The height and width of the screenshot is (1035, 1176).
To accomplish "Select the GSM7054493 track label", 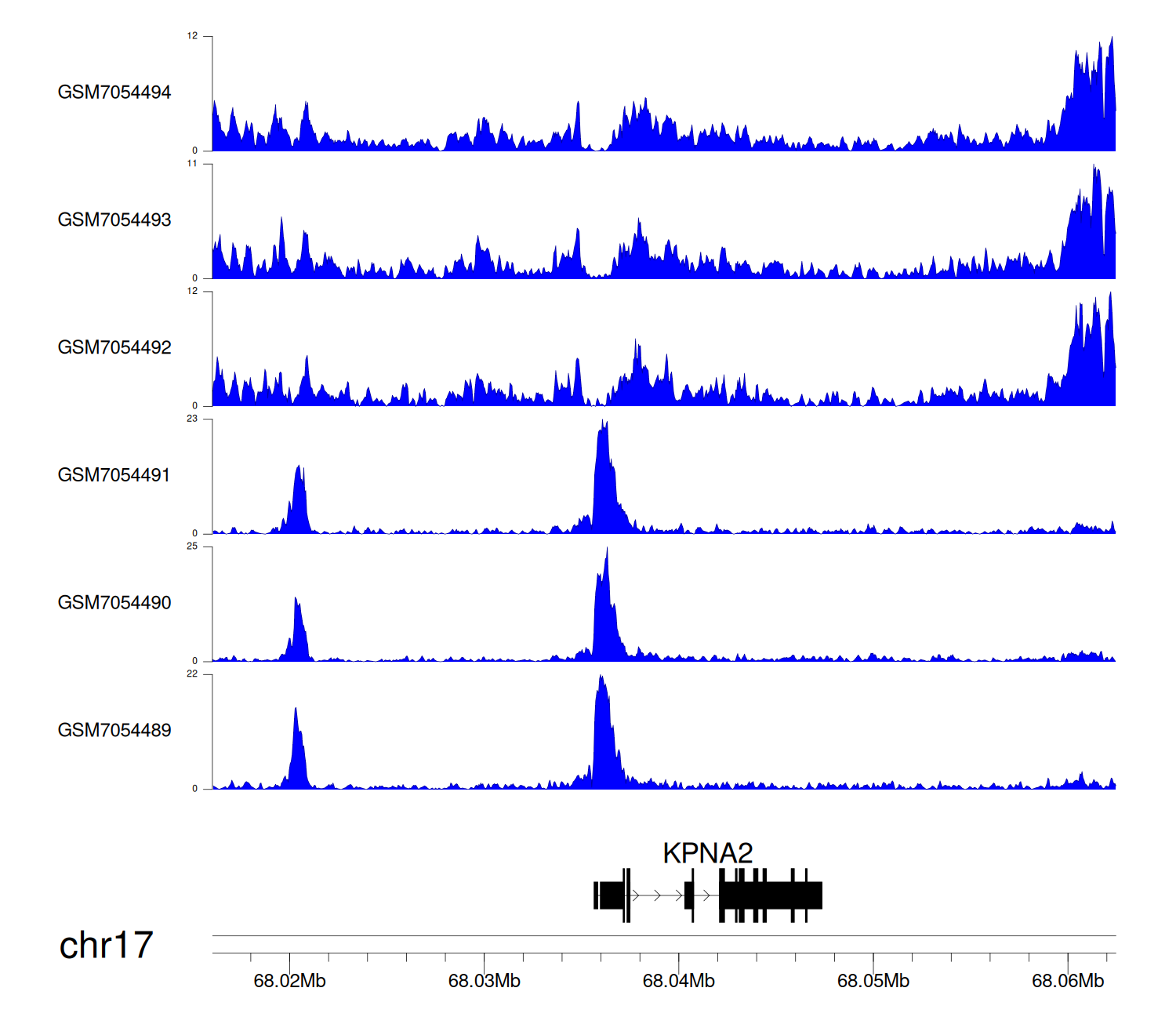I will tap(114, 220).
